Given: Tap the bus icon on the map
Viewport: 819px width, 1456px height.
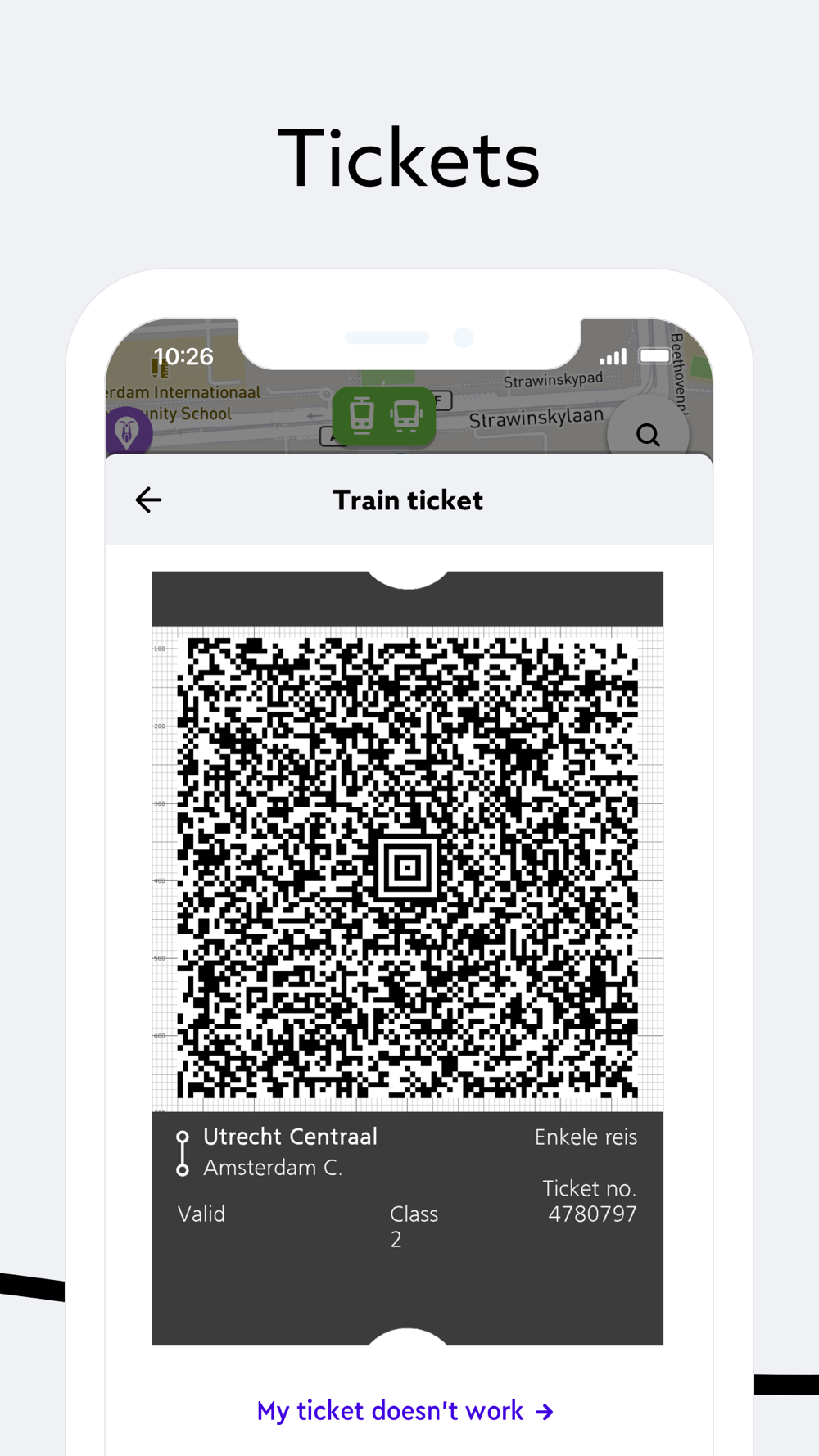Looking at the screenshot, I should coord(405,415).
